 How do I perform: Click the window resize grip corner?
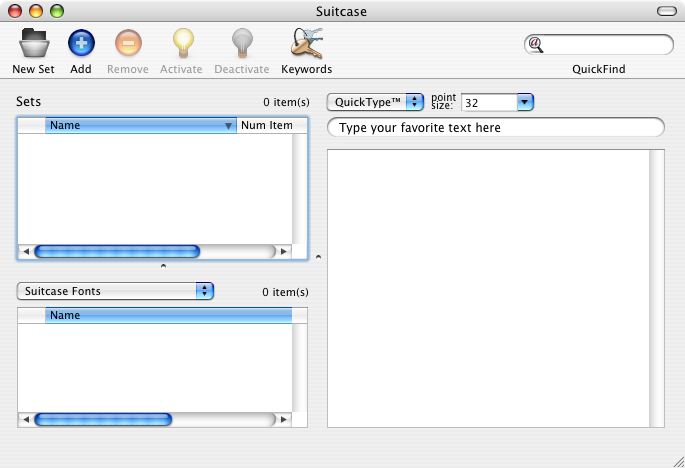coord(678,461)
